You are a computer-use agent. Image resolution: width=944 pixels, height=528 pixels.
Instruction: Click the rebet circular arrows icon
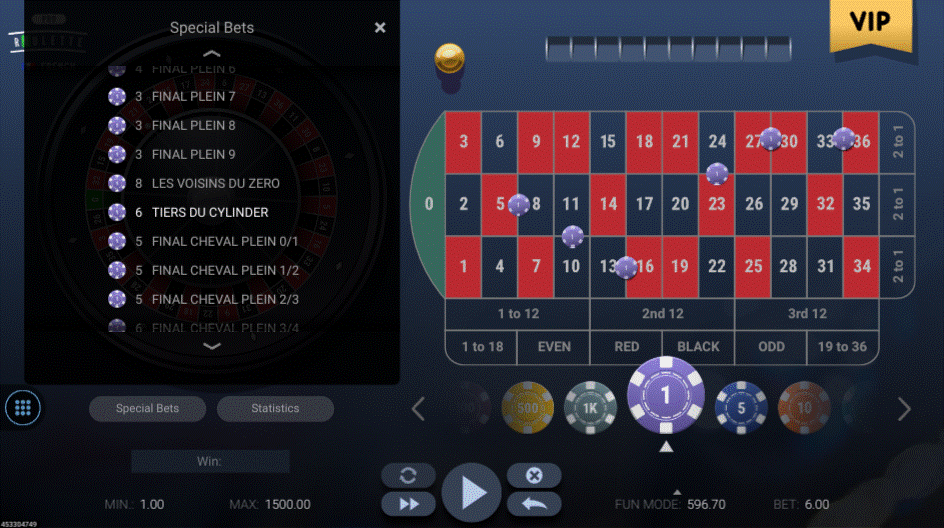[408, 476]
